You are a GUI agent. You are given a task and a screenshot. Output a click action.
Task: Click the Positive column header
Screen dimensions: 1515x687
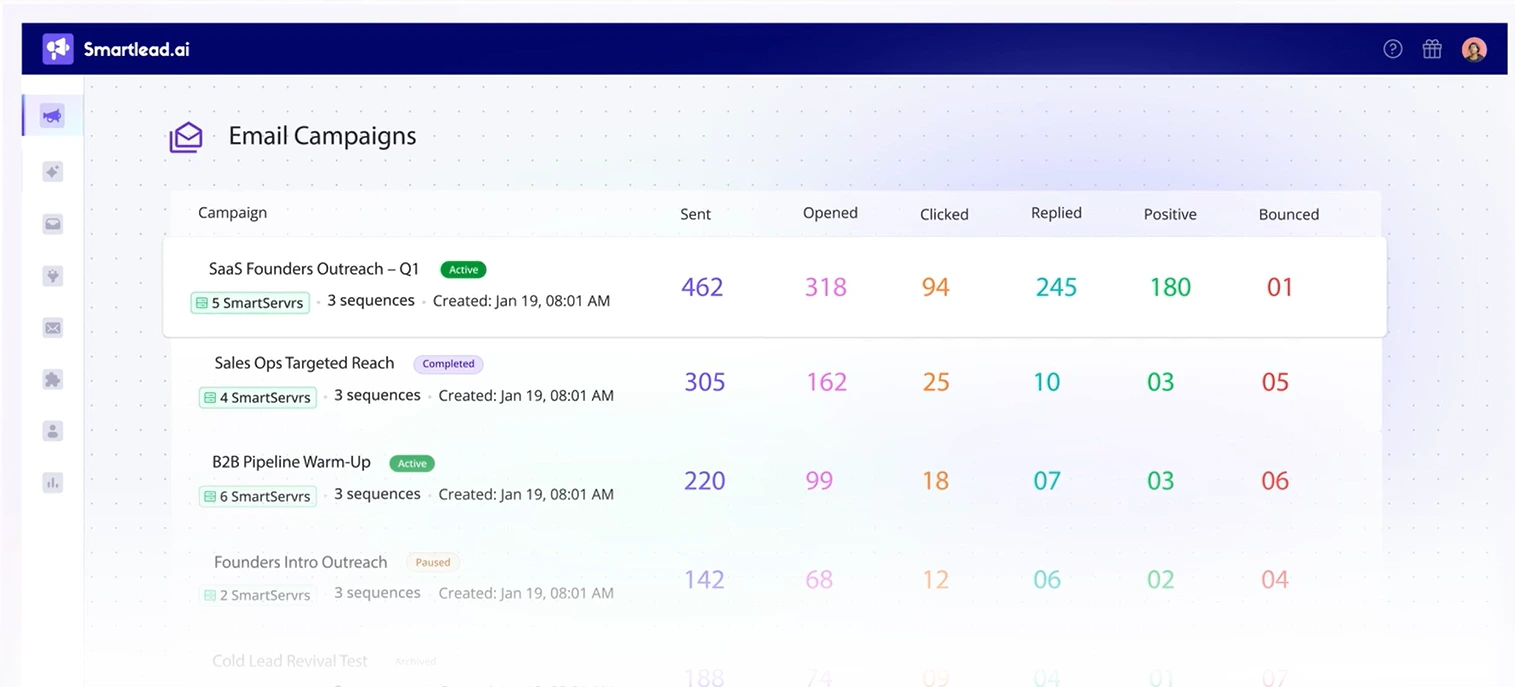click(x=1170, y=214)
